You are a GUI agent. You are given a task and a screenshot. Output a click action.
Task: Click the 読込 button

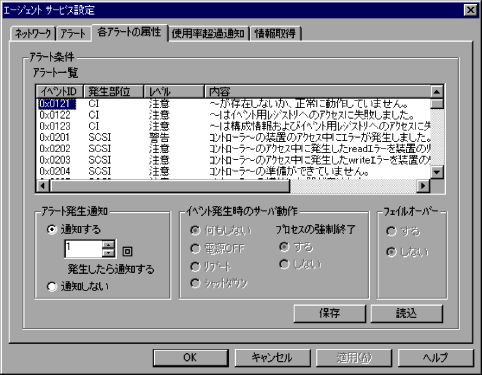[407, 313]
